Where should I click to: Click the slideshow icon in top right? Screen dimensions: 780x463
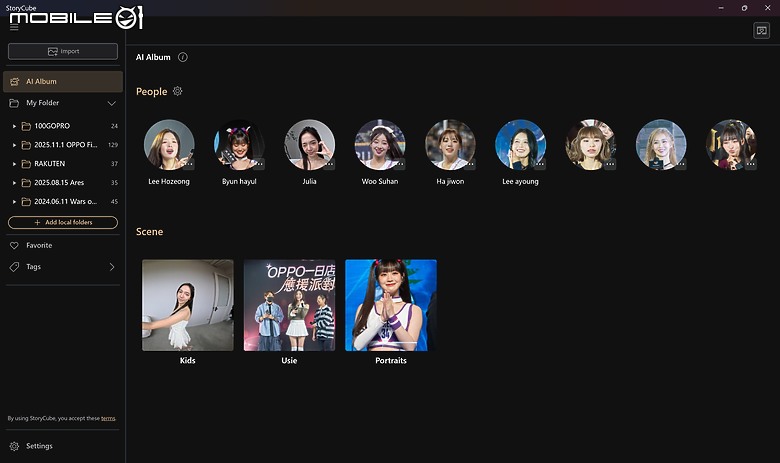click(x=761, y=31)
